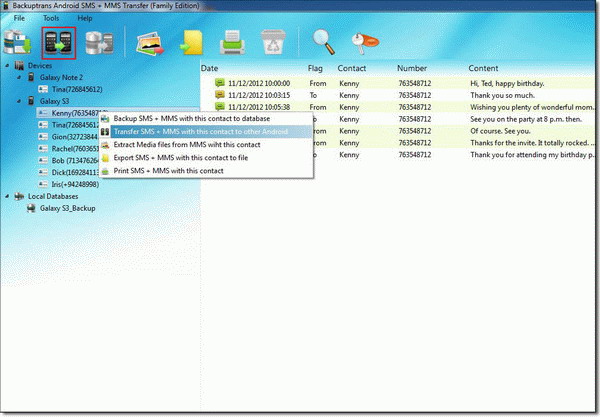This screenshot has height=417, width=600.
Task: Select Iris(+94248998) contact
Action: [75, 184]
